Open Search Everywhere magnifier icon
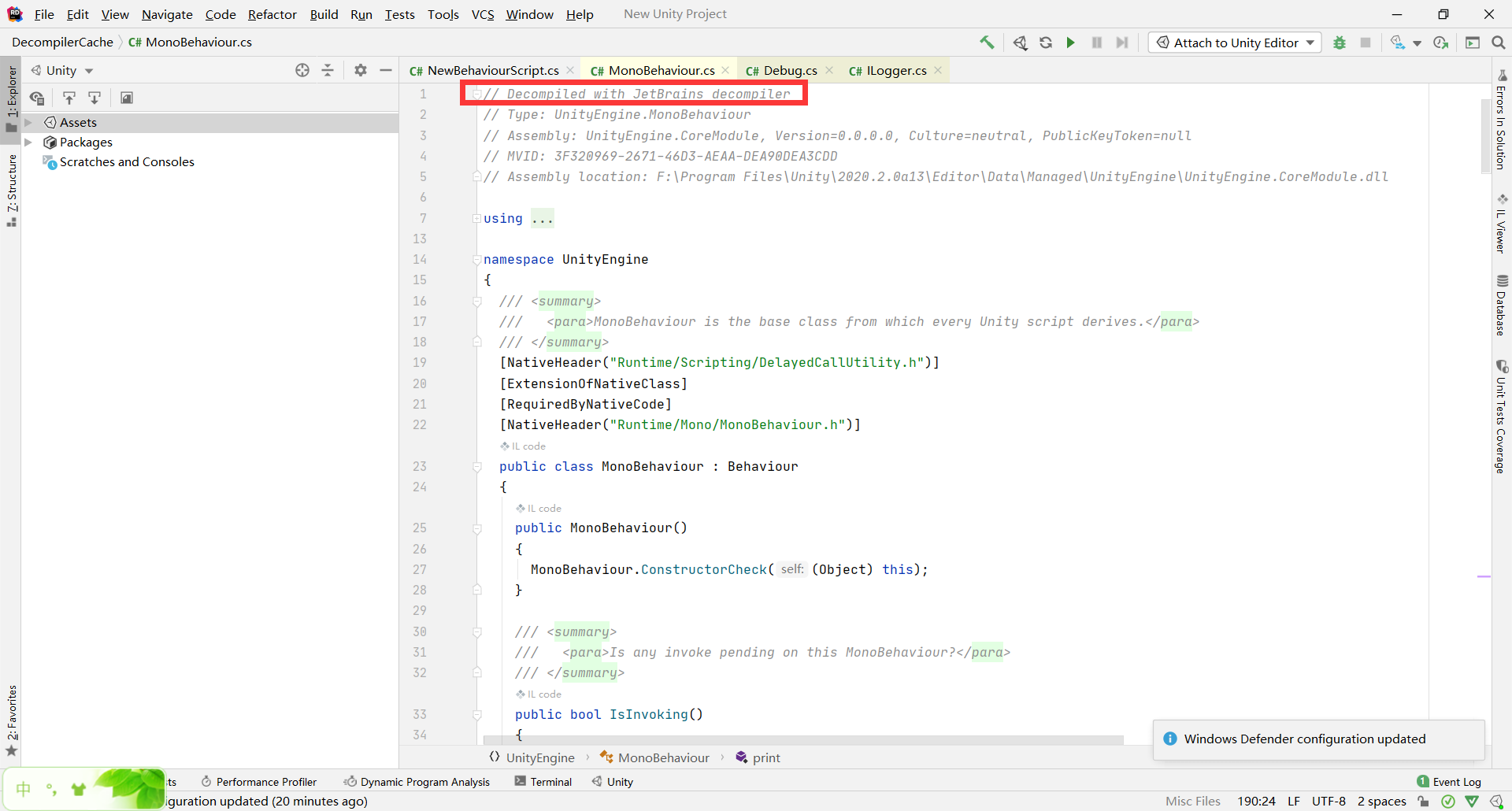1512x811 pixels. point(1498,43)
